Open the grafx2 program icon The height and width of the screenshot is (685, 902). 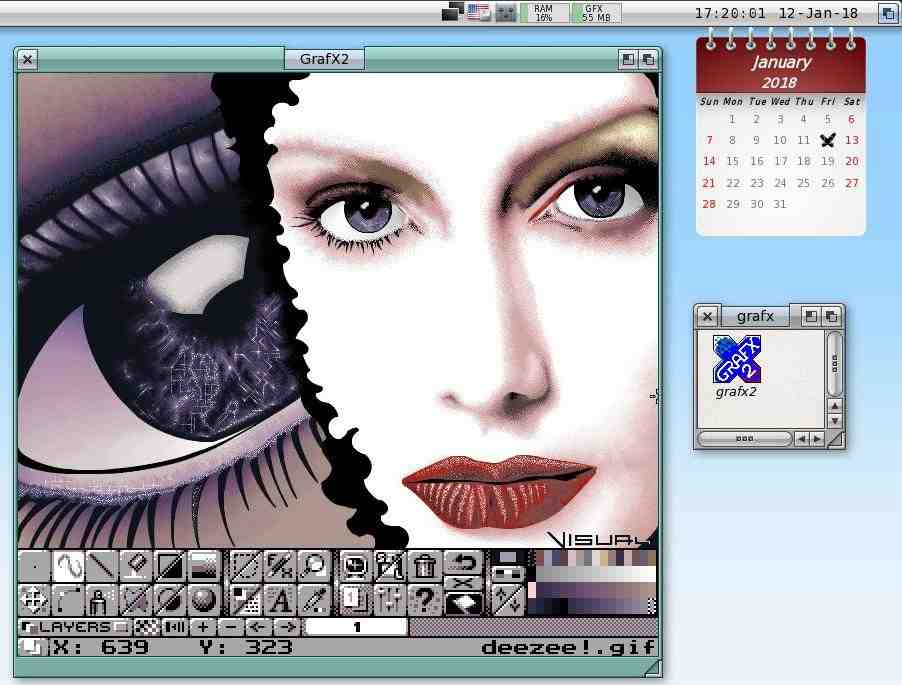(736, 366)
